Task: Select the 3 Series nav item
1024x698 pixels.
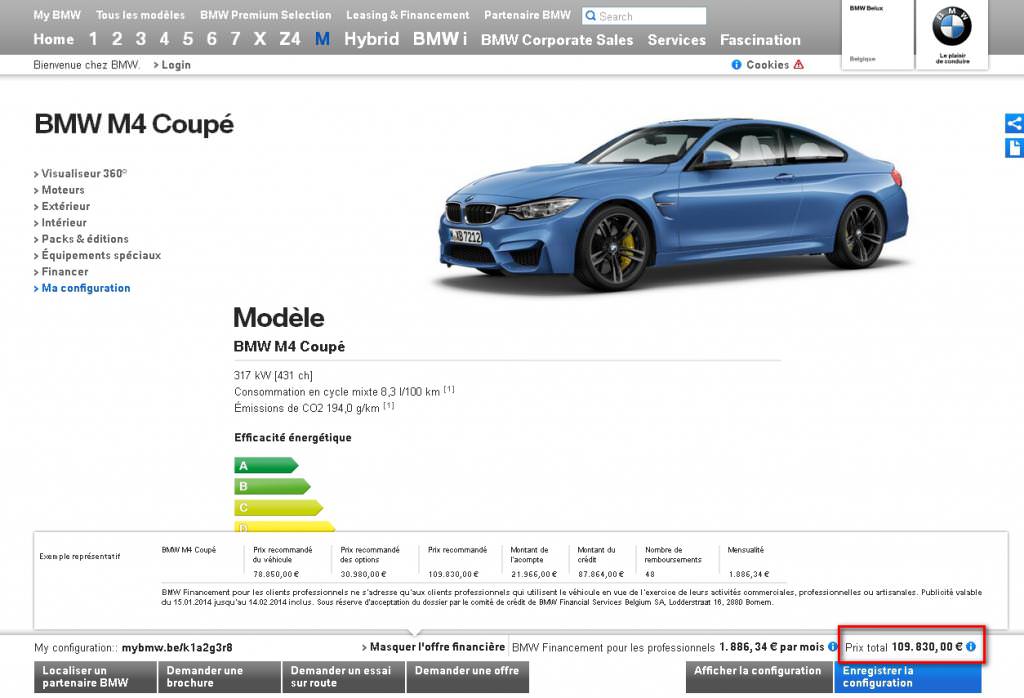Action: [x=140, y=39]
